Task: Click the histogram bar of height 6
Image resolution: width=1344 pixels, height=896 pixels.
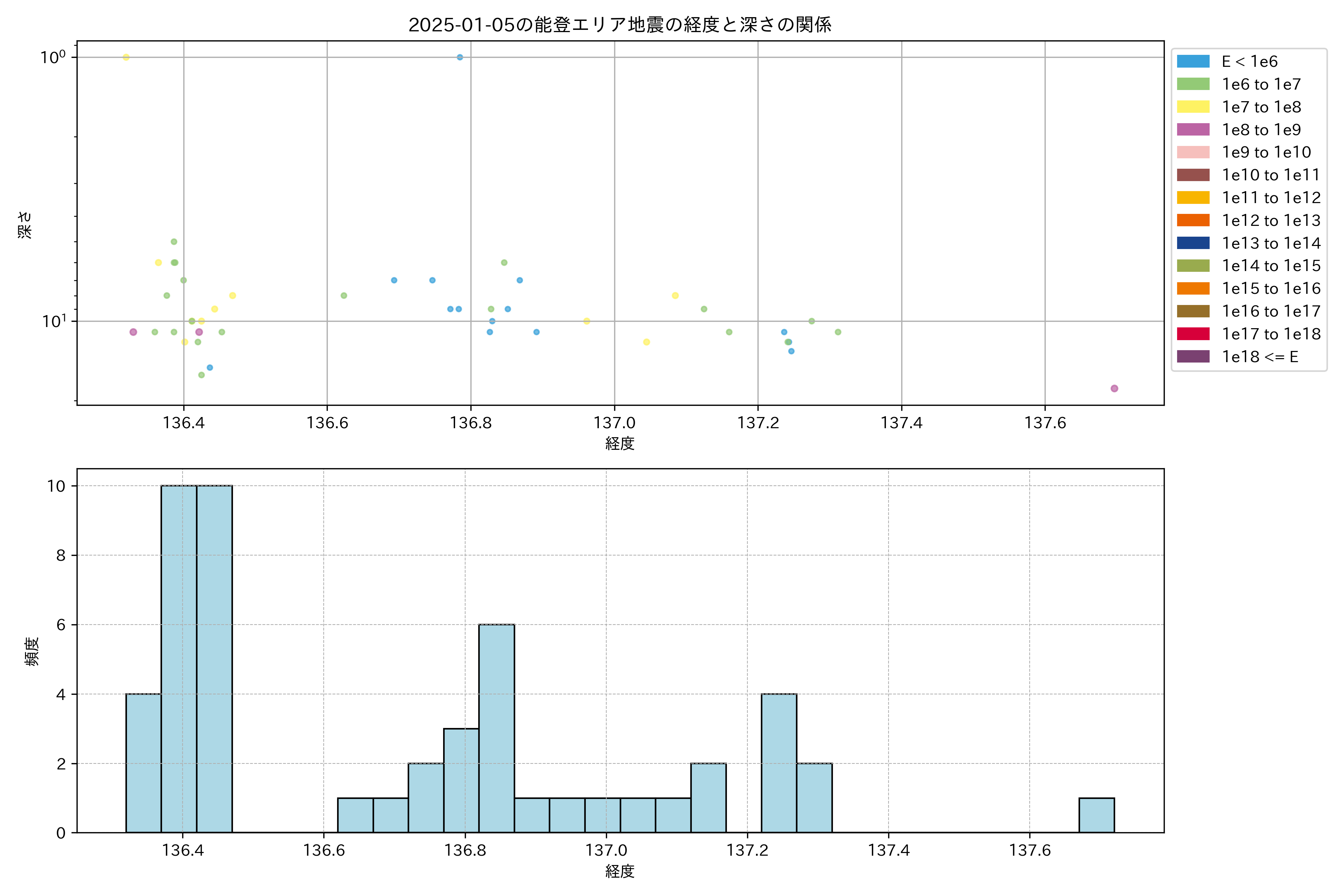Action: tap(497, 729)
